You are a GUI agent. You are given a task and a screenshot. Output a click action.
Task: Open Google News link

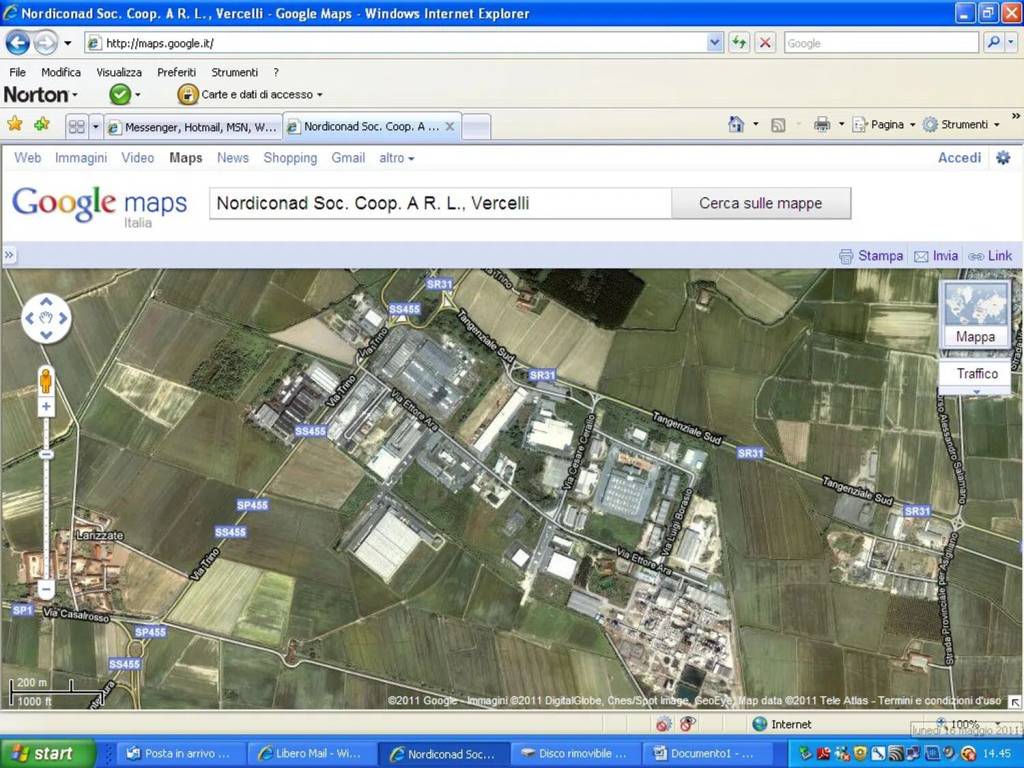coord(232,157)
